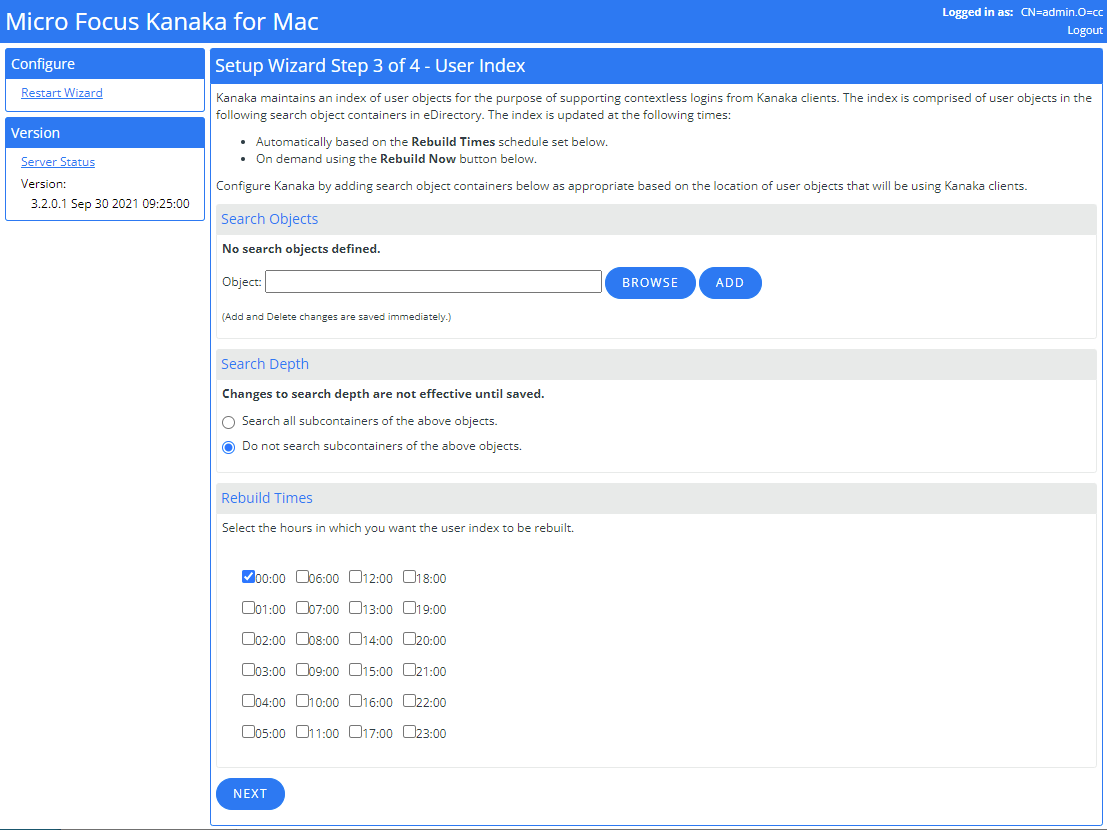Screen dimensions: 1107x830
Task: Tick the 14:00 checkbox
Action: pos(355,639)
